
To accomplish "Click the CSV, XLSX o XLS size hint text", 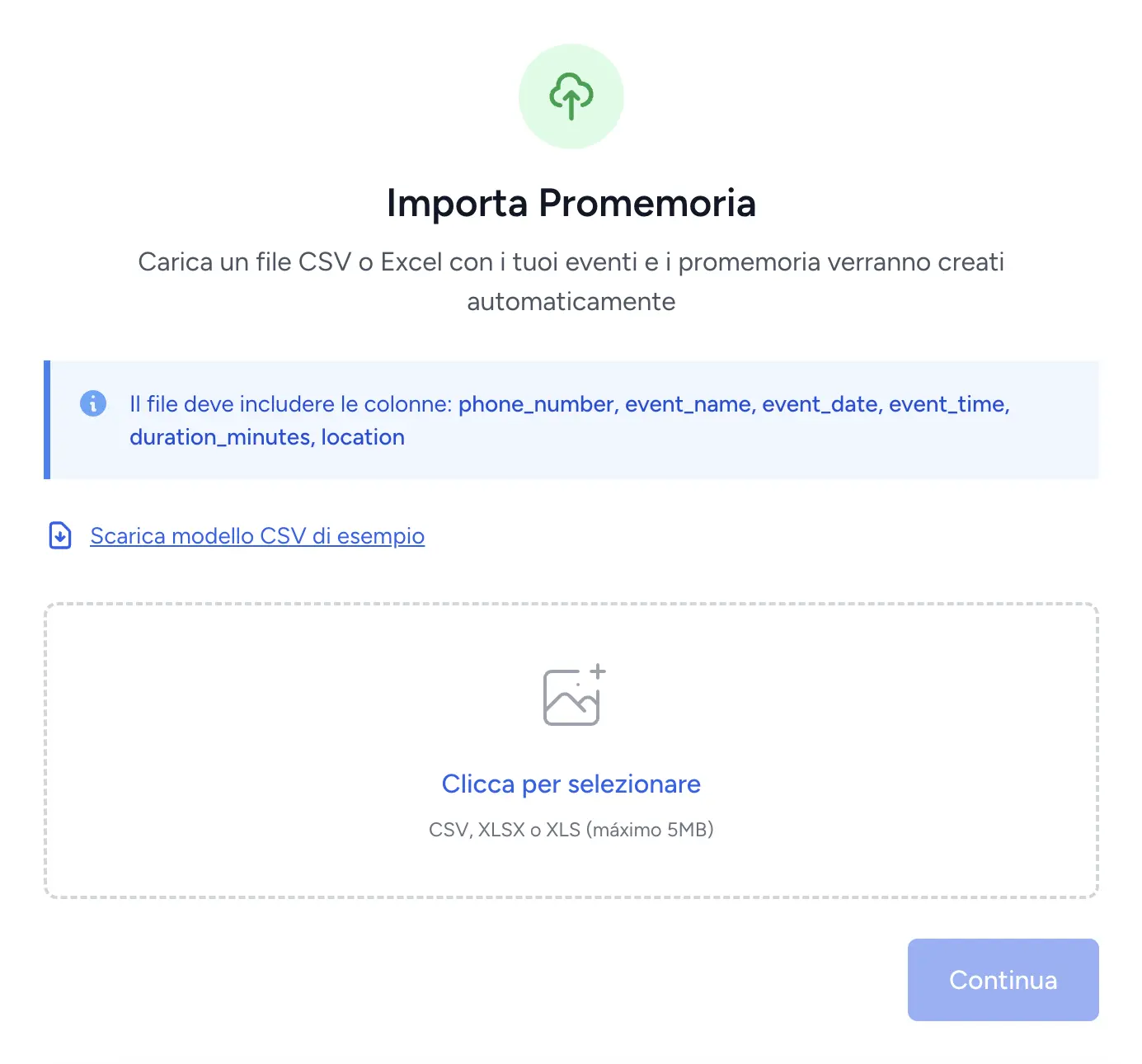I will pos(572,830).
